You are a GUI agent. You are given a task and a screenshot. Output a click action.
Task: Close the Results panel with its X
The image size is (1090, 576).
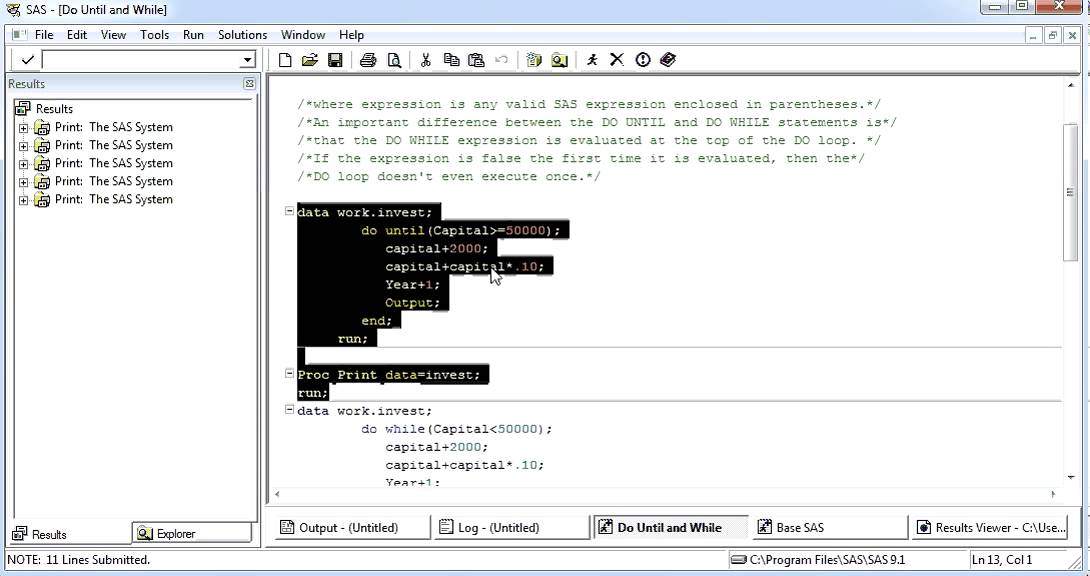pyautogui.click(x=249, y=83)
